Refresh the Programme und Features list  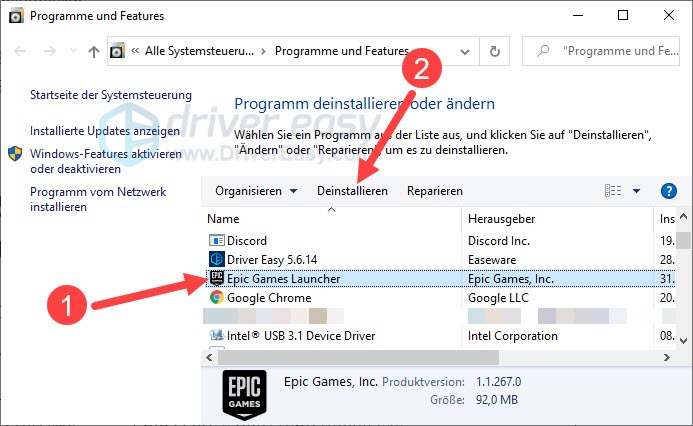(495, 51)
